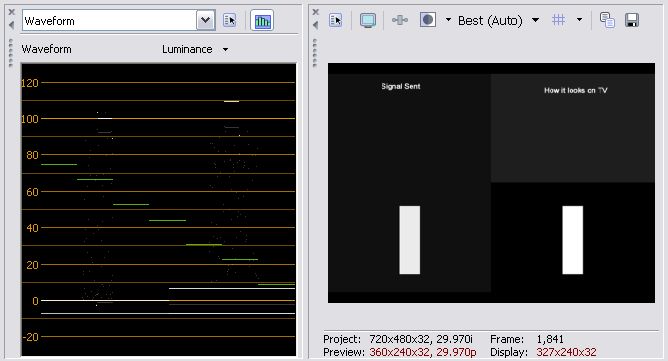Image resolution: width=668 pixels, height=361 pixels.
Task: Toggle split screen view button
Action: [x=428, y=20]
